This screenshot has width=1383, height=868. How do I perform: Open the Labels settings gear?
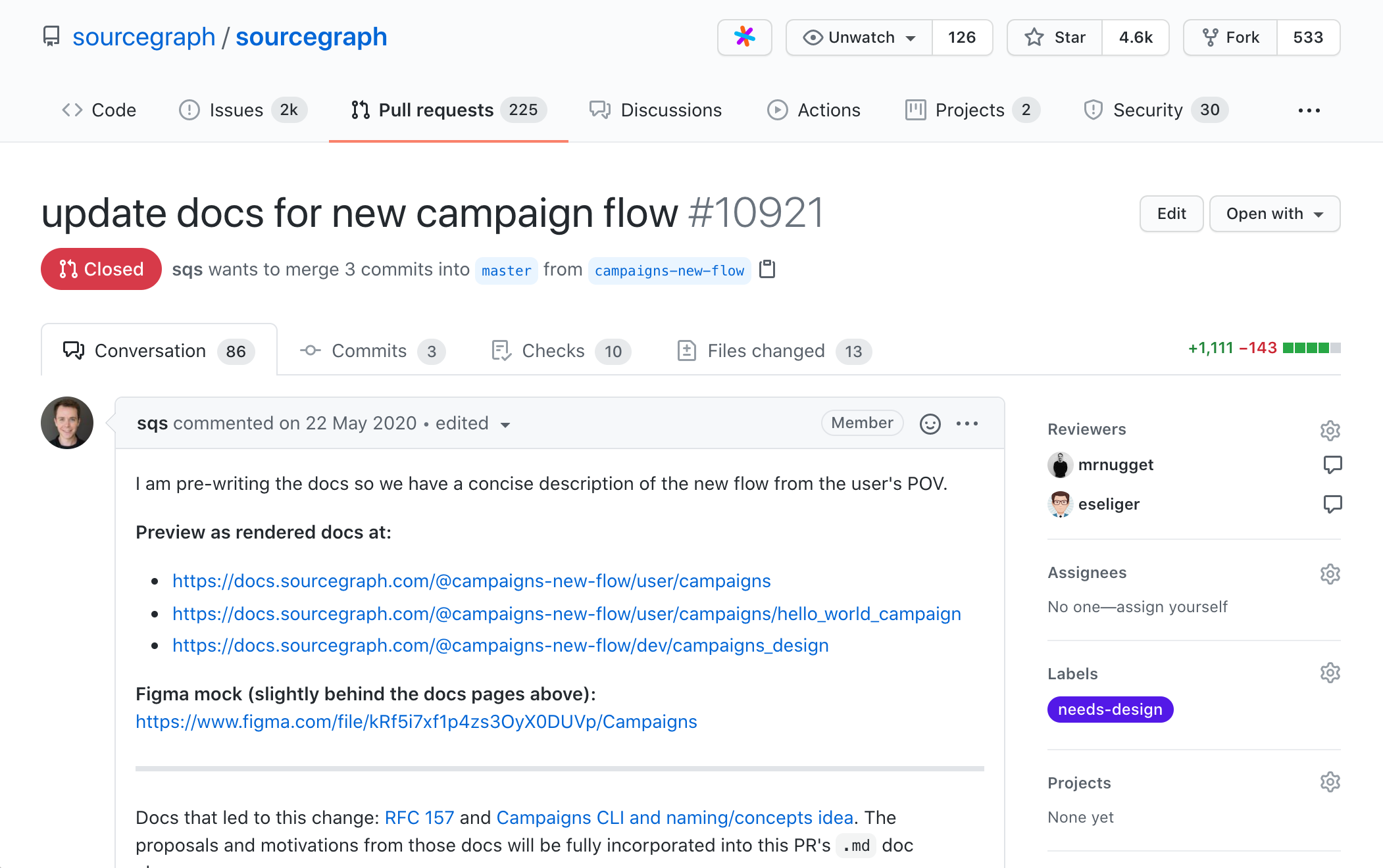[1330, 673]
